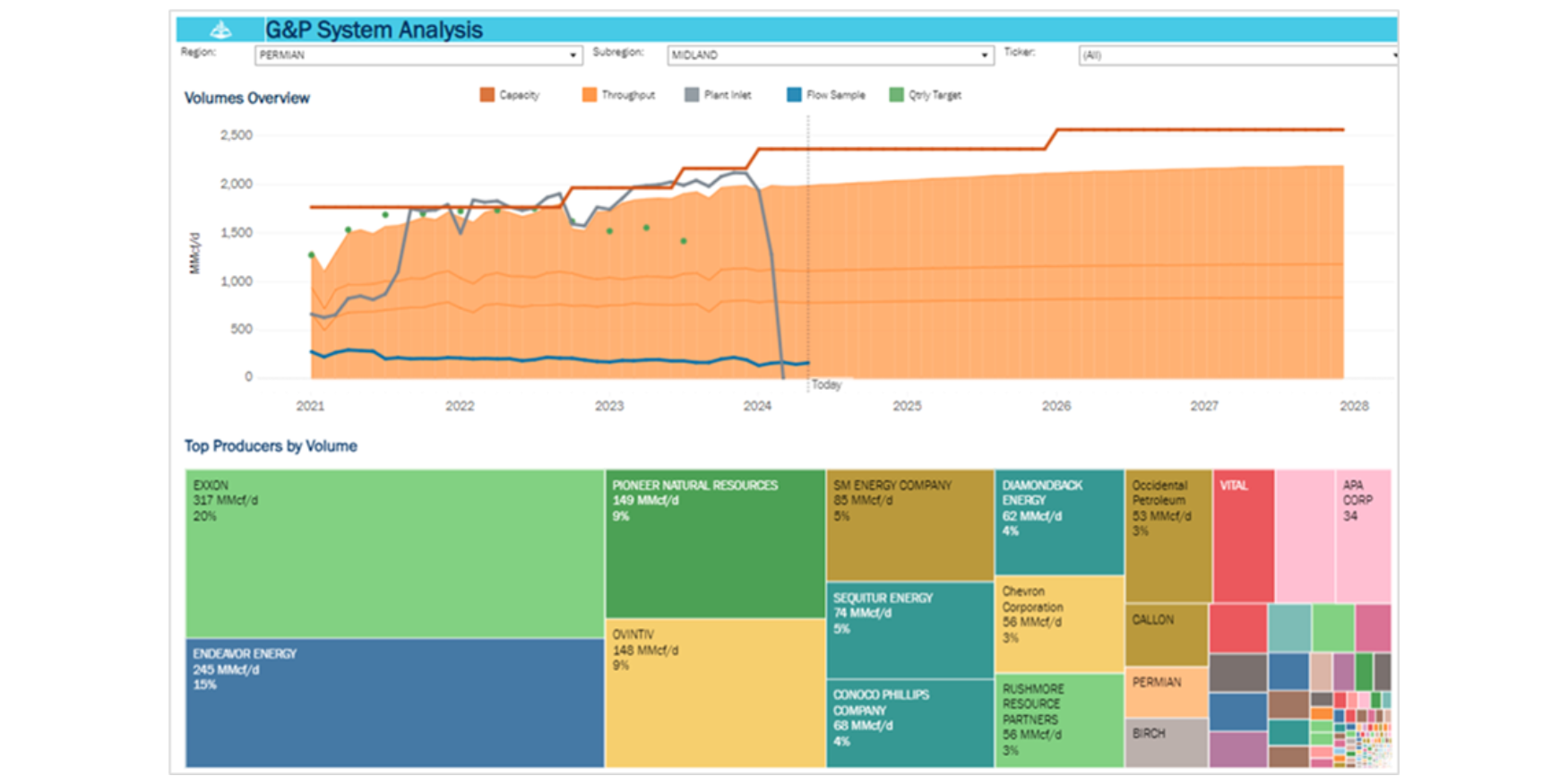The width and height of the screenshot is (1568, 784).
Task: Click the 2028 x-axis label
Action: point(1354,406)
